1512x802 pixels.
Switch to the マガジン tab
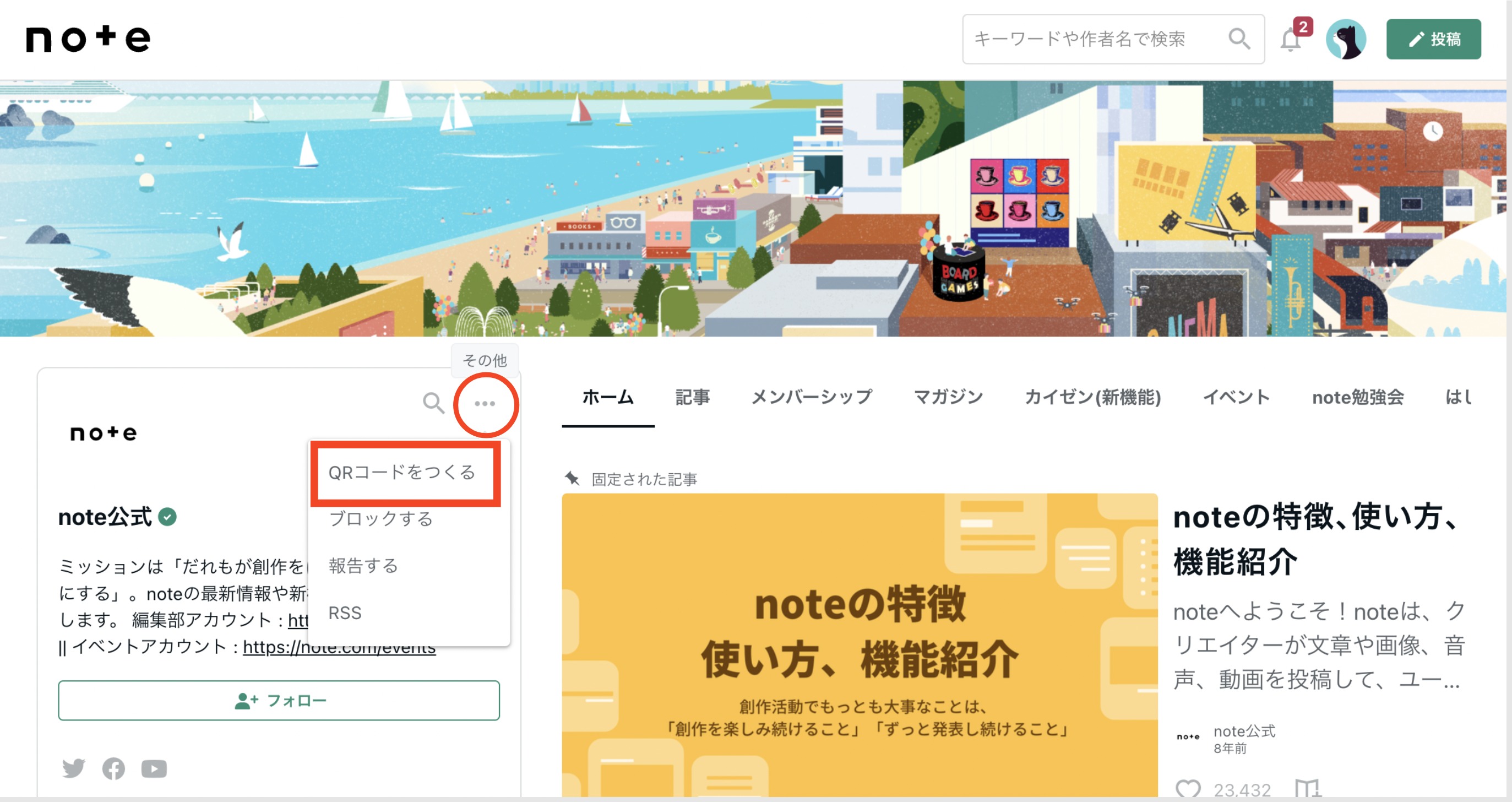[948, 398]
